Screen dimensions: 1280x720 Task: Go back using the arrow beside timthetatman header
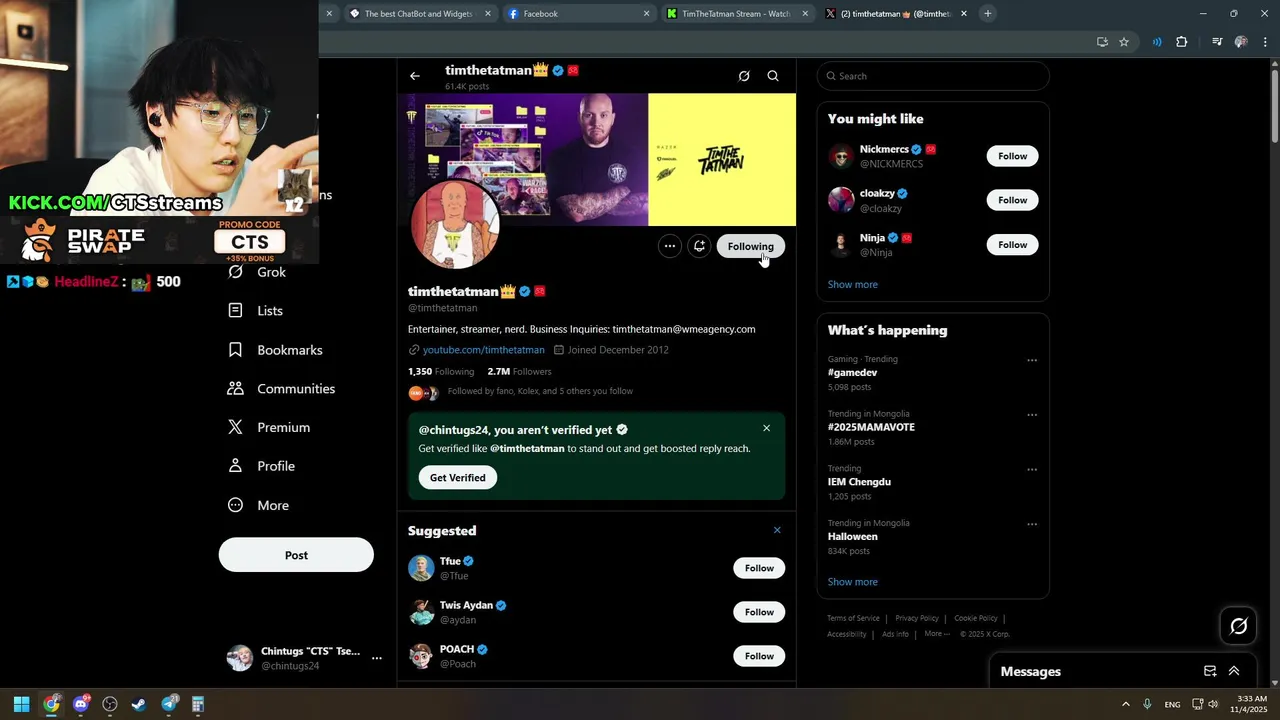[x=415, y=76]
